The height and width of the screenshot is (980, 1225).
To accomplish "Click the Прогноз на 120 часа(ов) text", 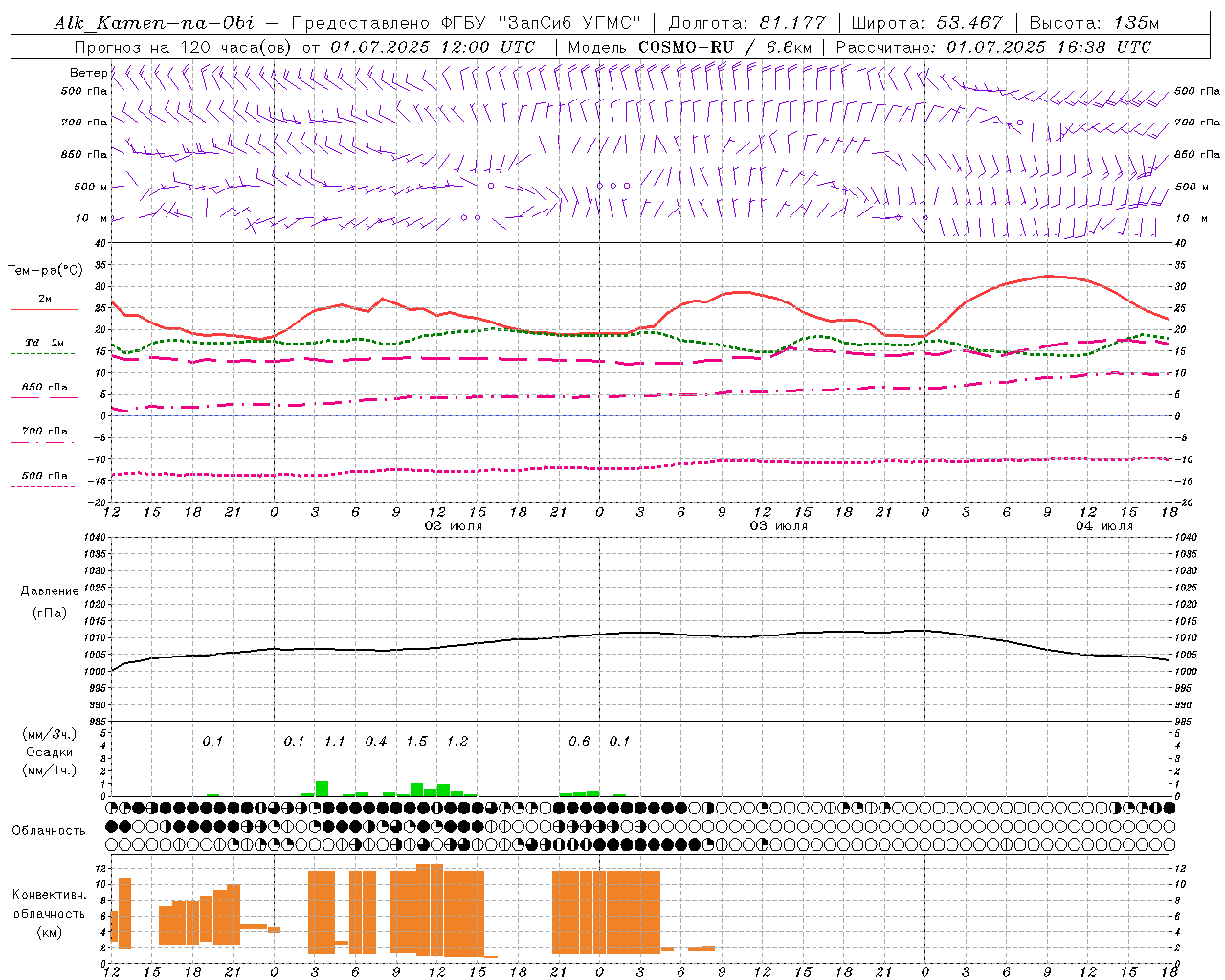I will 184,47.
